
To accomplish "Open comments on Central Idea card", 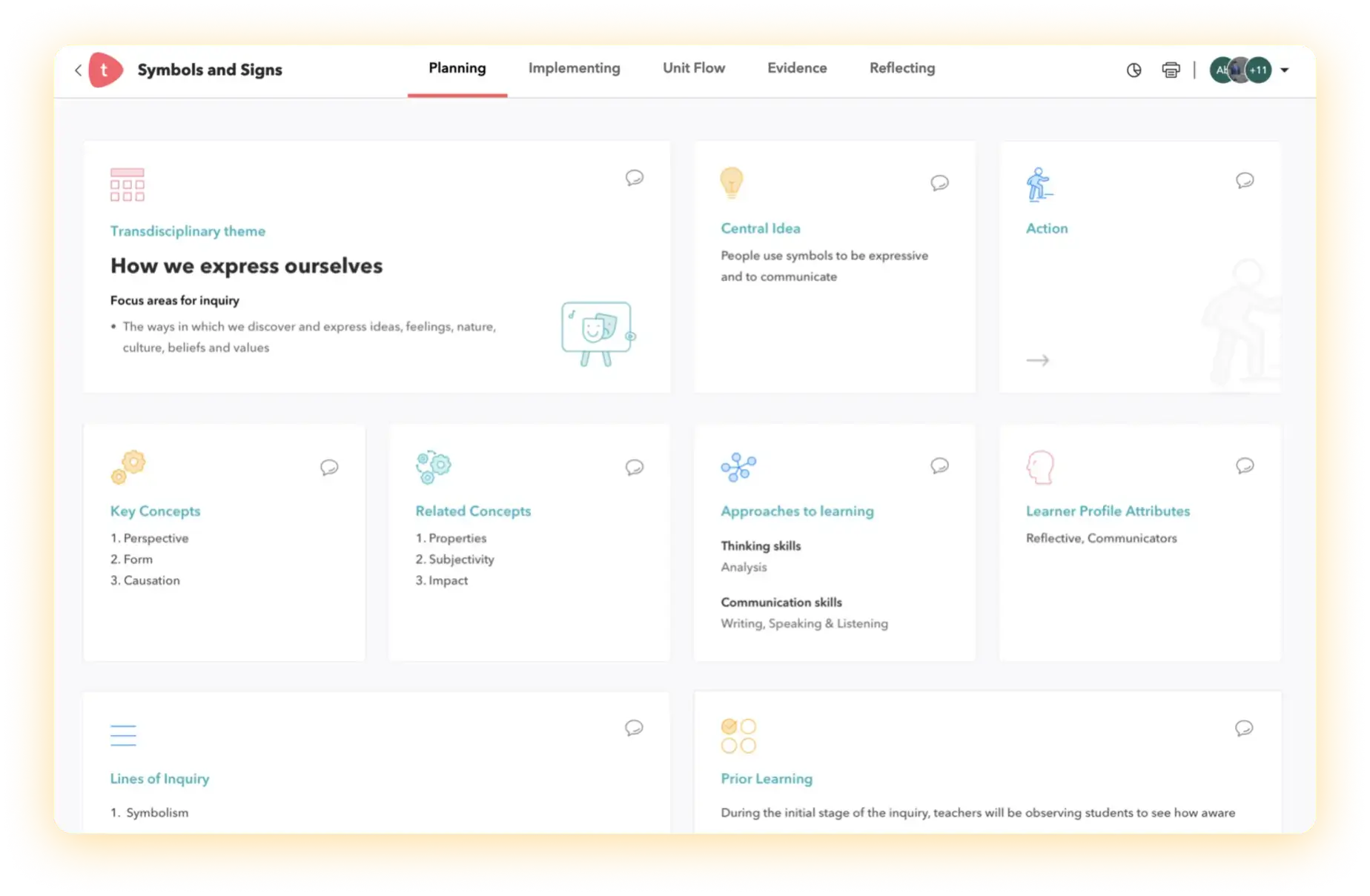I will pyautogui.click(x=939, y=183).
